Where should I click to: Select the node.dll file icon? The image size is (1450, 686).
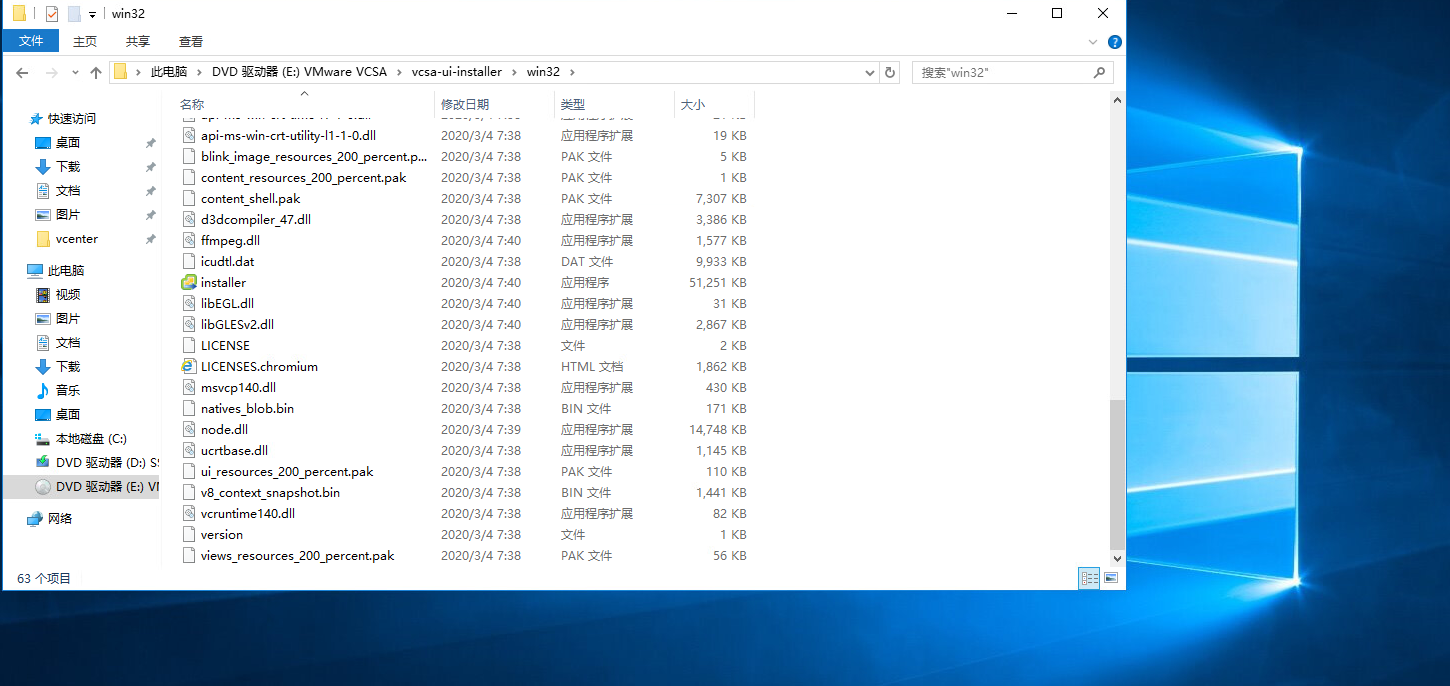189,429
